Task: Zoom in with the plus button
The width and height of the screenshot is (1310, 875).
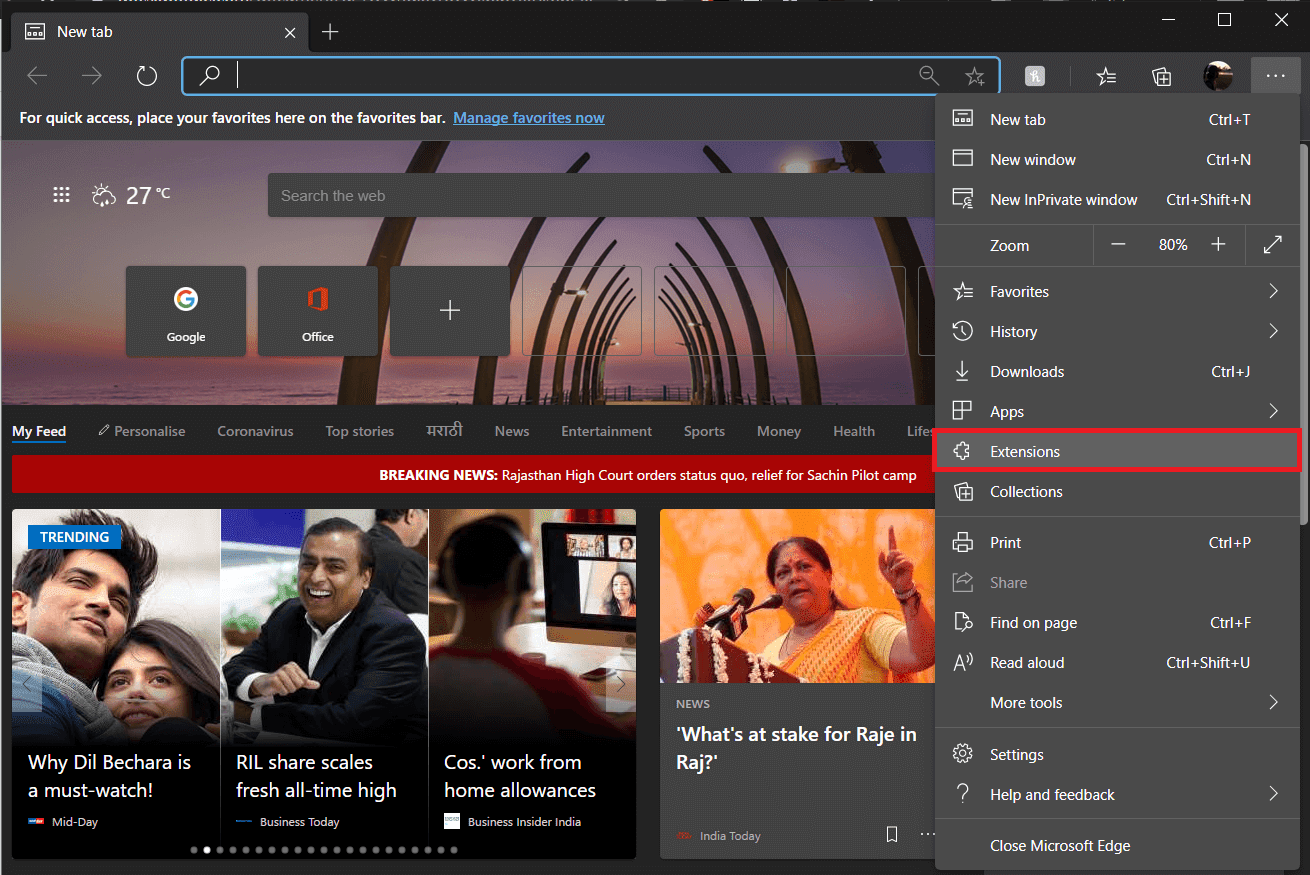Action: (x=1218, y=245)
